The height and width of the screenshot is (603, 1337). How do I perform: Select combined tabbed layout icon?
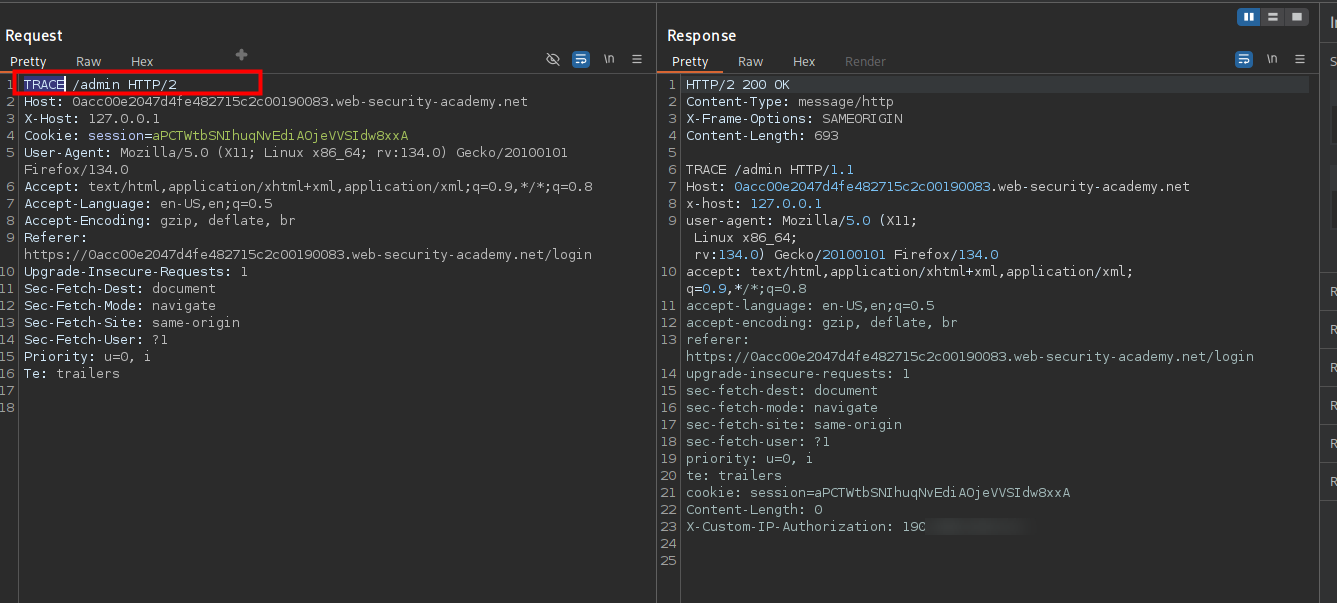pos(1297,17)
